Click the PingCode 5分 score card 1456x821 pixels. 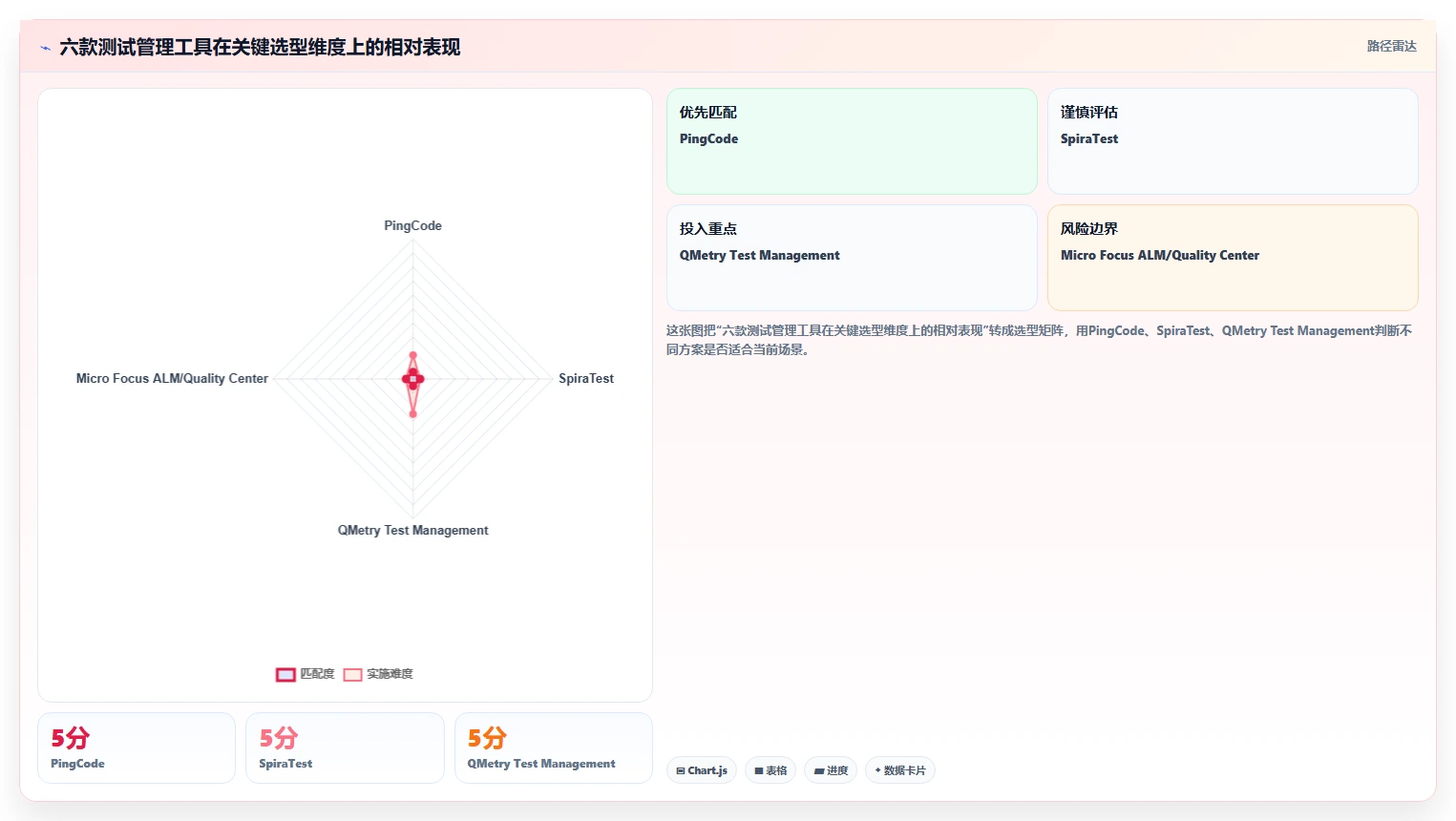pos(137,748)
